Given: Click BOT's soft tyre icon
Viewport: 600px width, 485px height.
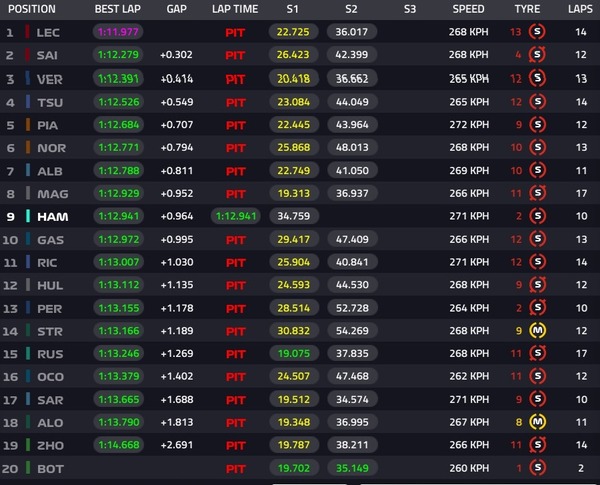Looking at the screenshot, I should pos(537,468).
